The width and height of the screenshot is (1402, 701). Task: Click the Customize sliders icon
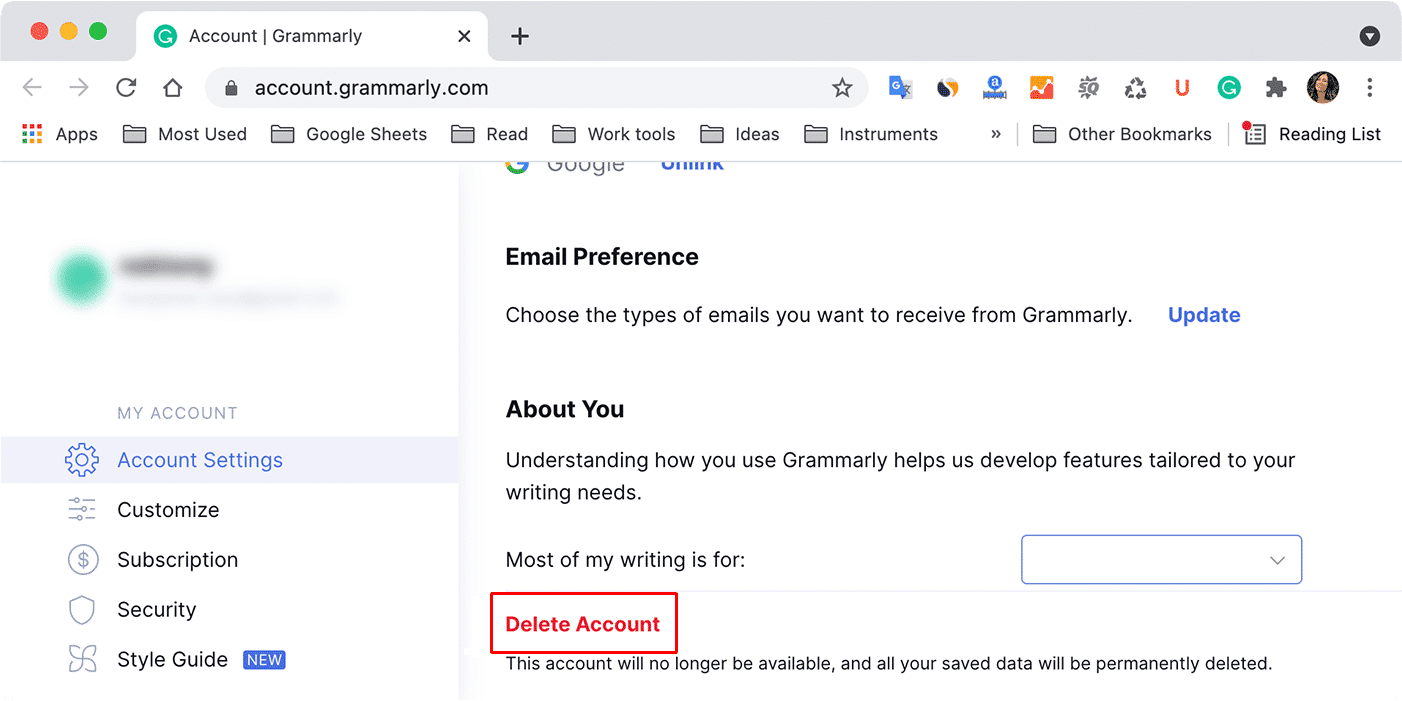click(x=82, y=510)
